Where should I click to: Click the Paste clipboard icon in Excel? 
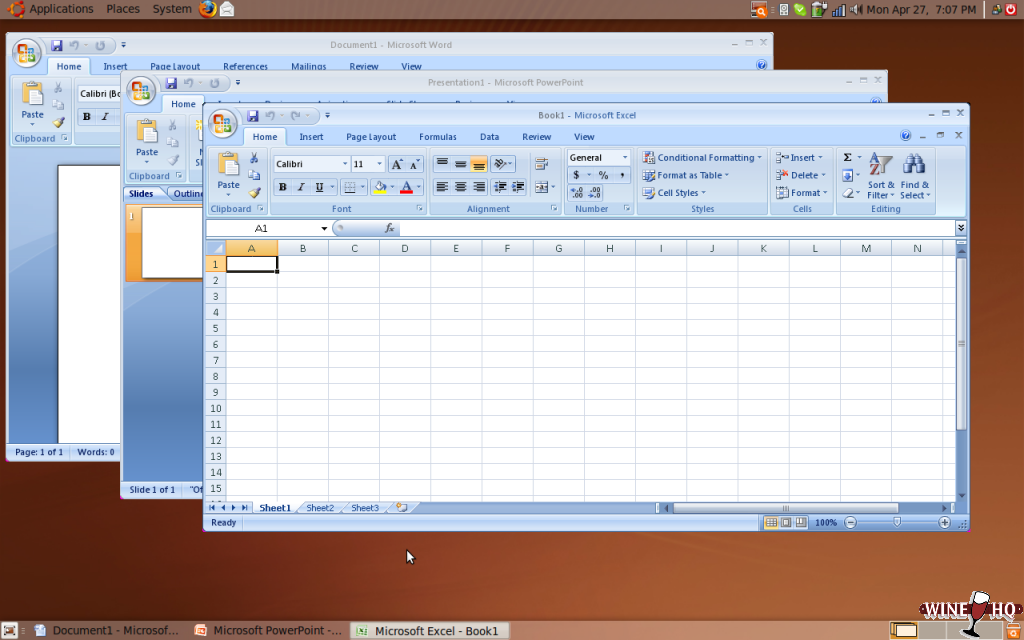tap(229, 164)
